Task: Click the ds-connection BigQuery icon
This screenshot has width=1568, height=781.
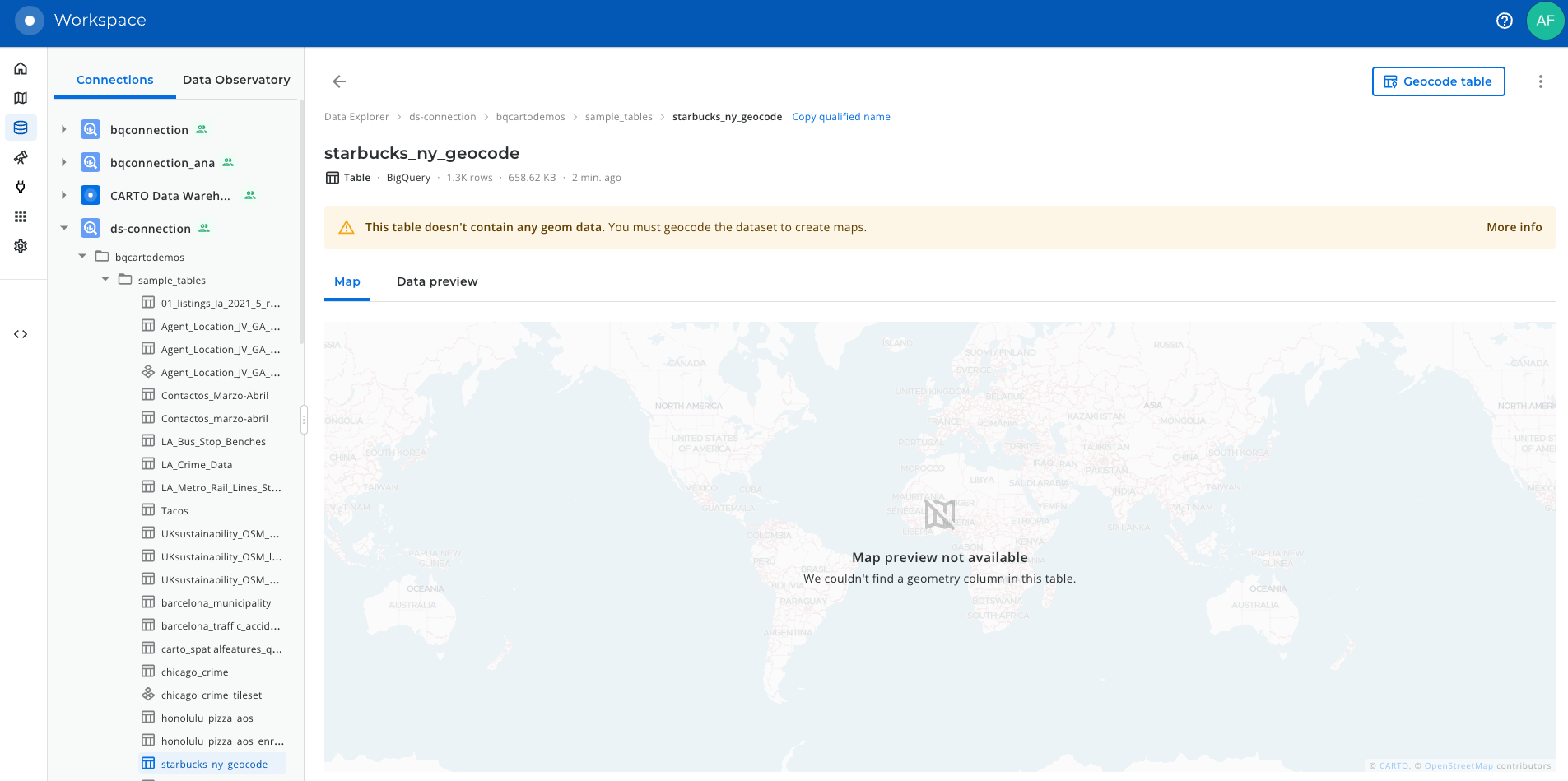Action: (x=91, y=228)
